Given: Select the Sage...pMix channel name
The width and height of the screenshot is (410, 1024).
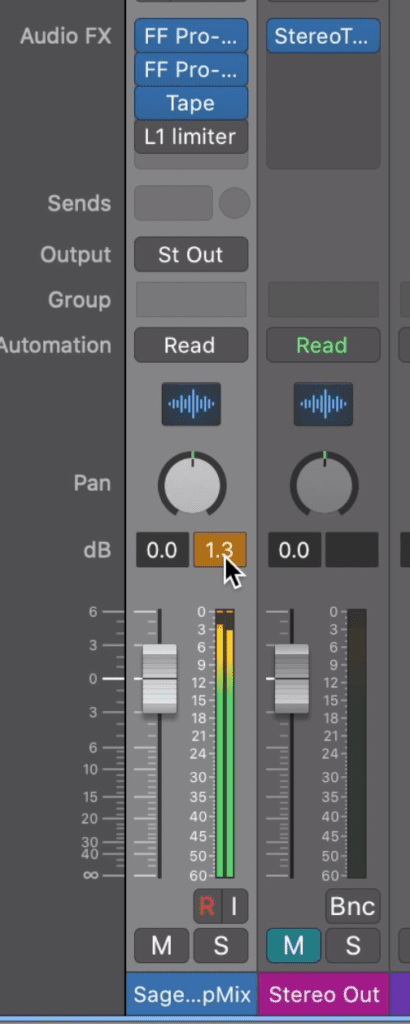Looking at the screenshot, I should [192, 994].
